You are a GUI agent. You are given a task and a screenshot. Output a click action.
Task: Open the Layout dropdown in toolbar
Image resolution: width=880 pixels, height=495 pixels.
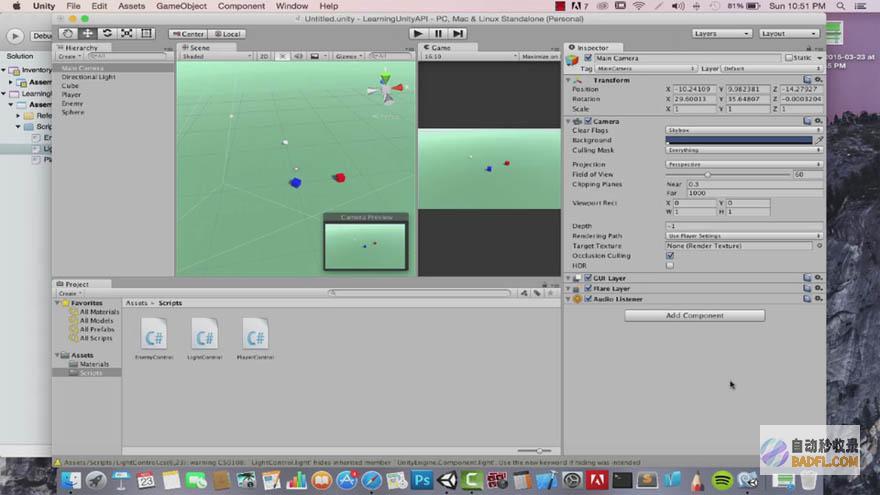789,34
